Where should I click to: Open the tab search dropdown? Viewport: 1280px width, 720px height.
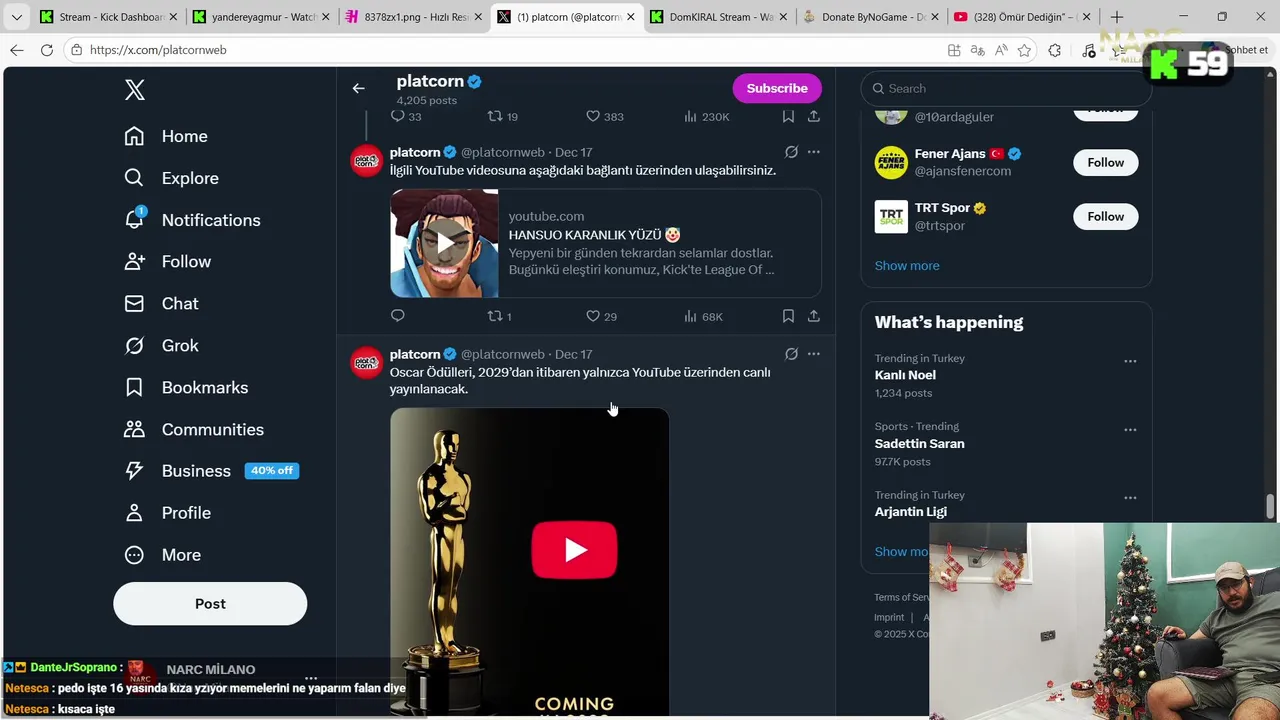(x=16, y=17)
